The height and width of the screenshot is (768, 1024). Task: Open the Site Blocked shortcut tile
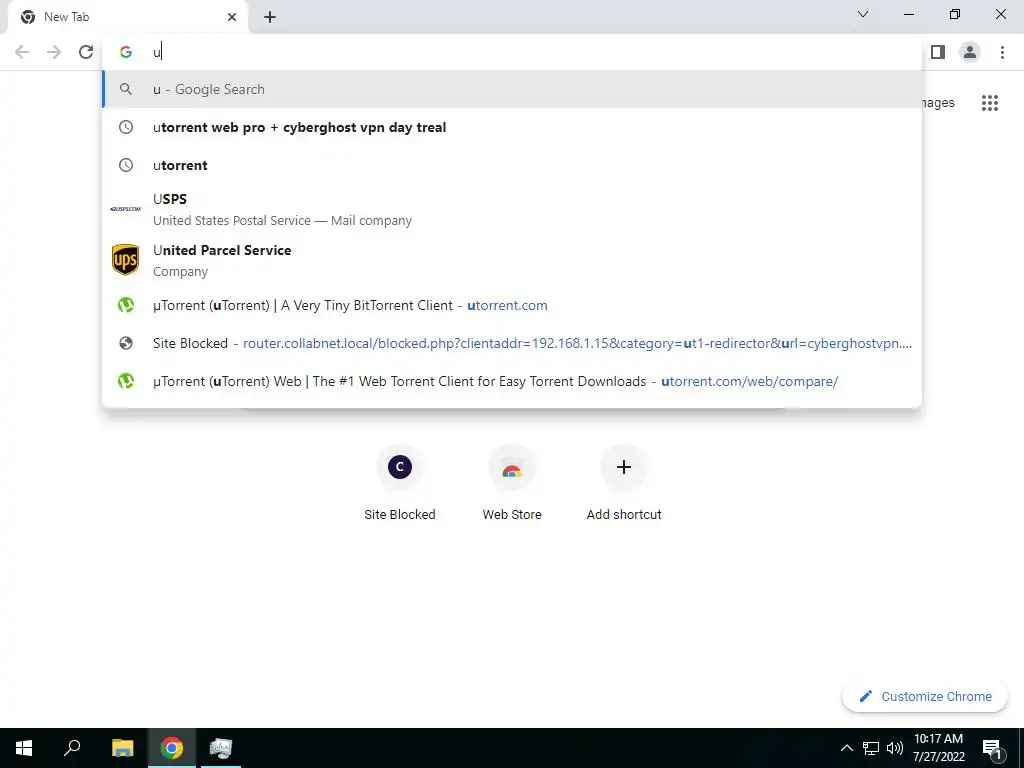pyautogui.click(x=400, y=483)
